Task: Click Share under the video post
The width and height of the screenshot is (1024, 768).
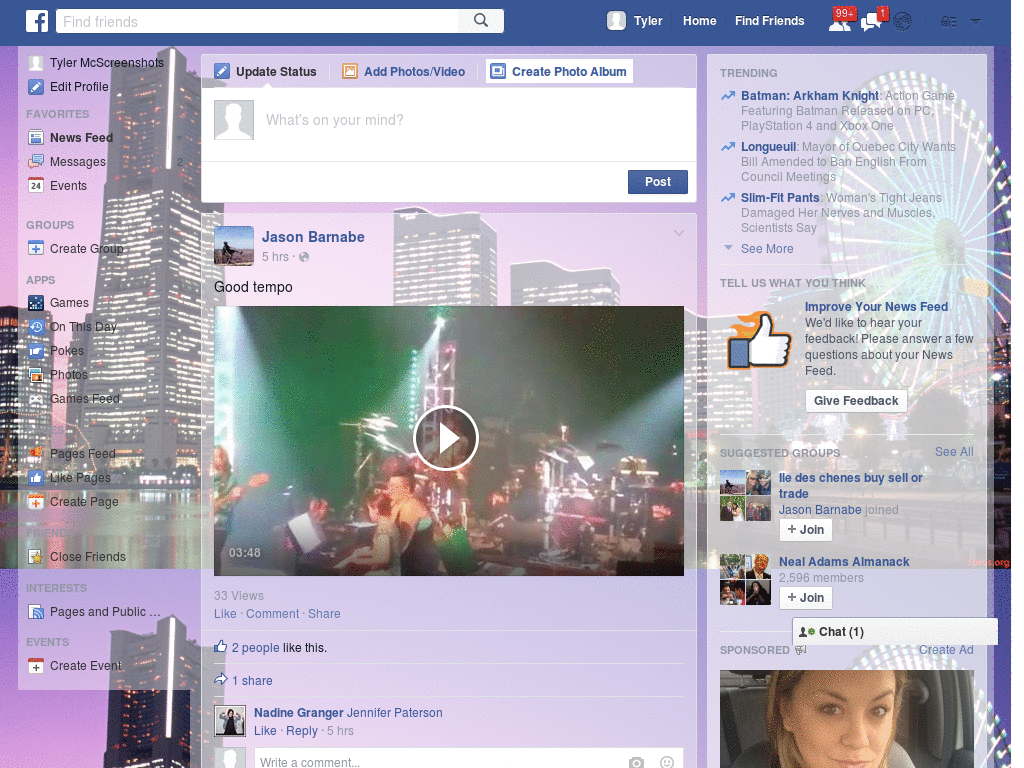Action: pyautogui.click(x=324, y=614)
